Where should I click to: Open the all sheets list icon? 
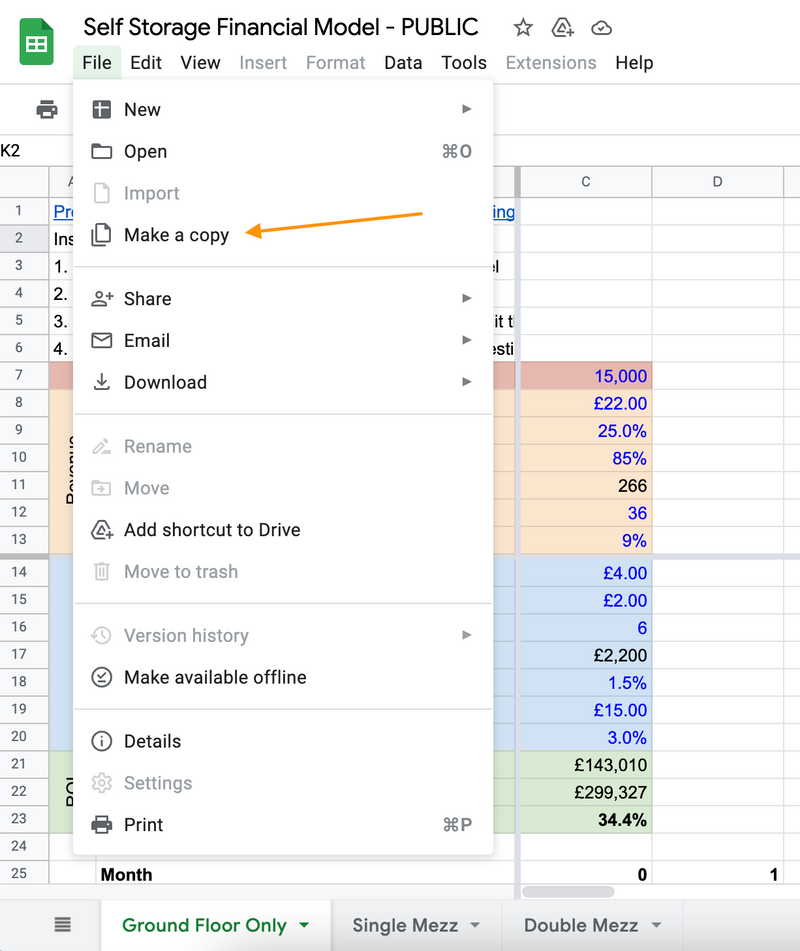point(62,925)
